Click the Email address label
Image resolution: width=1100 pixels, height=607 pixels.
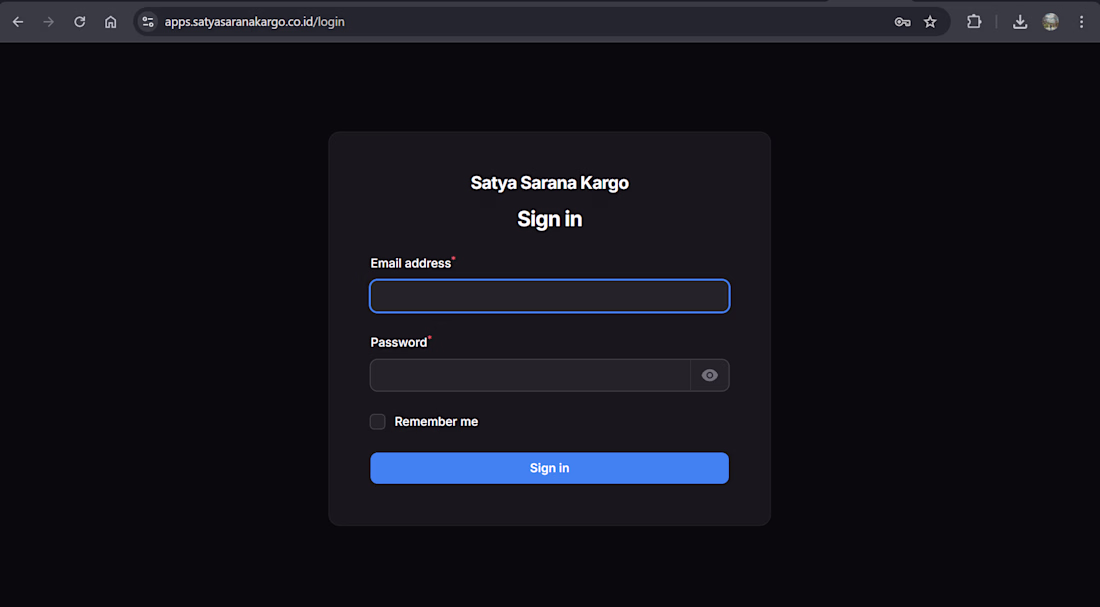410,263
